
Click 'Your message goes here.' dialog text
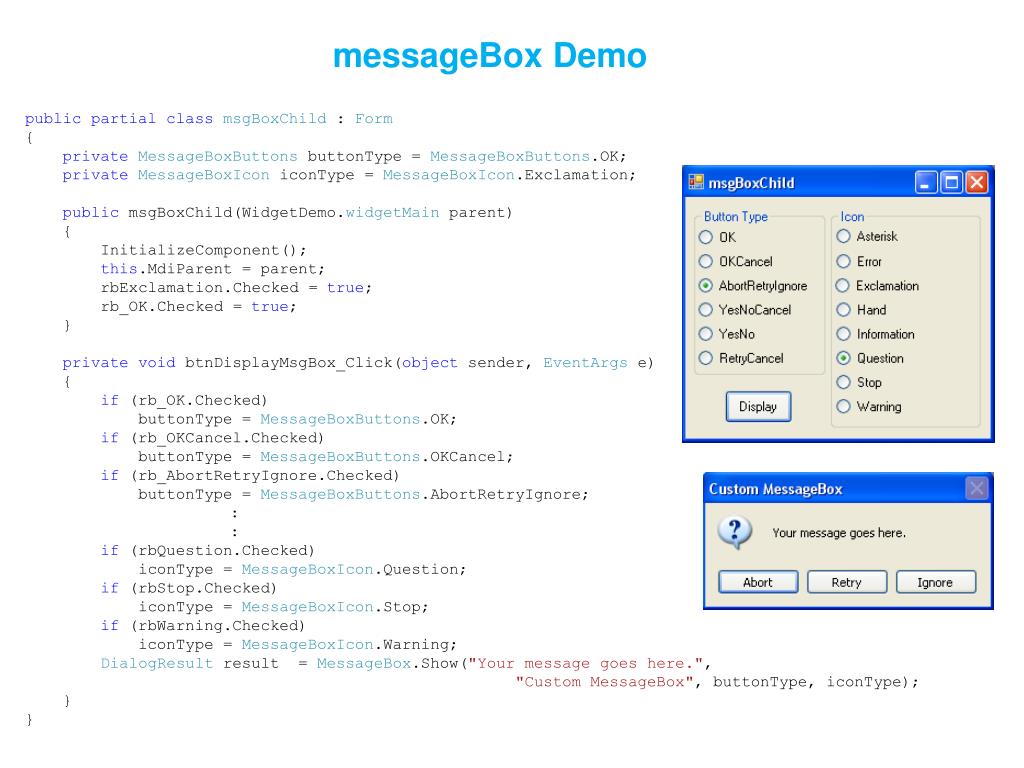tap(839, 533)
